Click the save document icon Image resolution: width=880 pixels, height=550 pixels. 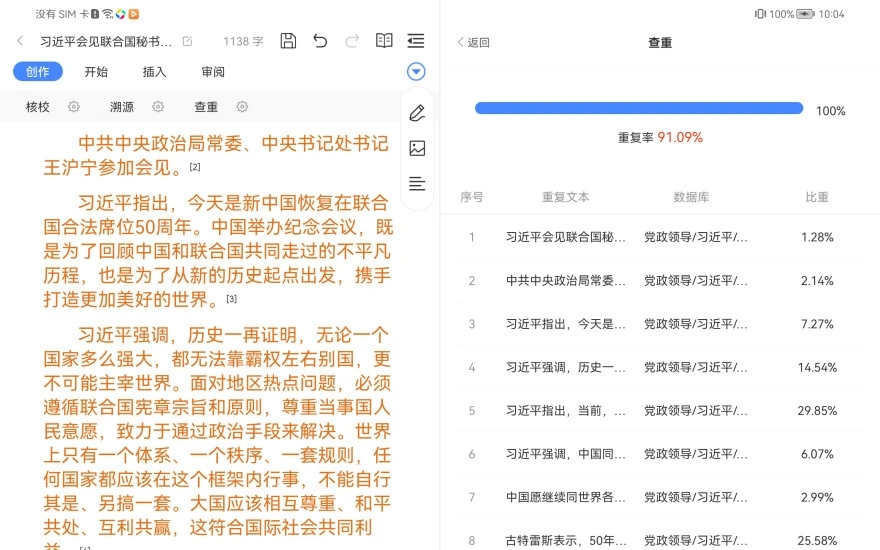click(288, 41)
